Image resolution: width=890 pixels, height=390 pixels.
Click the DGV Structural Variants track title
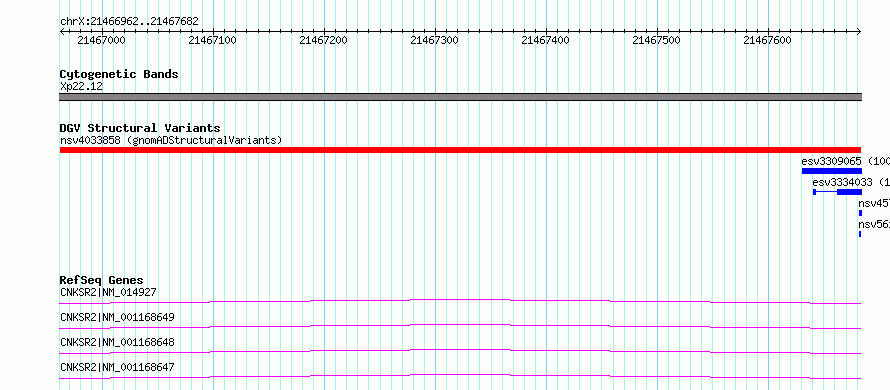pyautogui.click(x=140, y=128)
